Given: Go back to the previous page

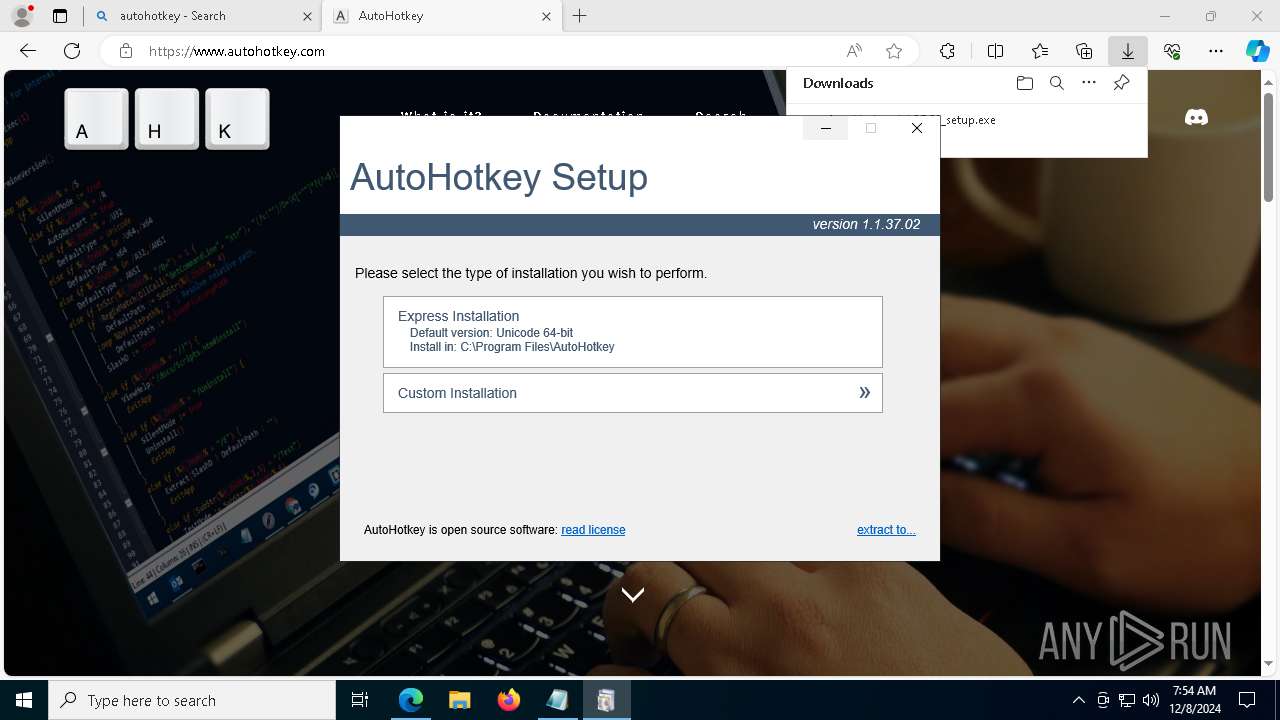Looking at the screenshot, I should click(28, 51).
